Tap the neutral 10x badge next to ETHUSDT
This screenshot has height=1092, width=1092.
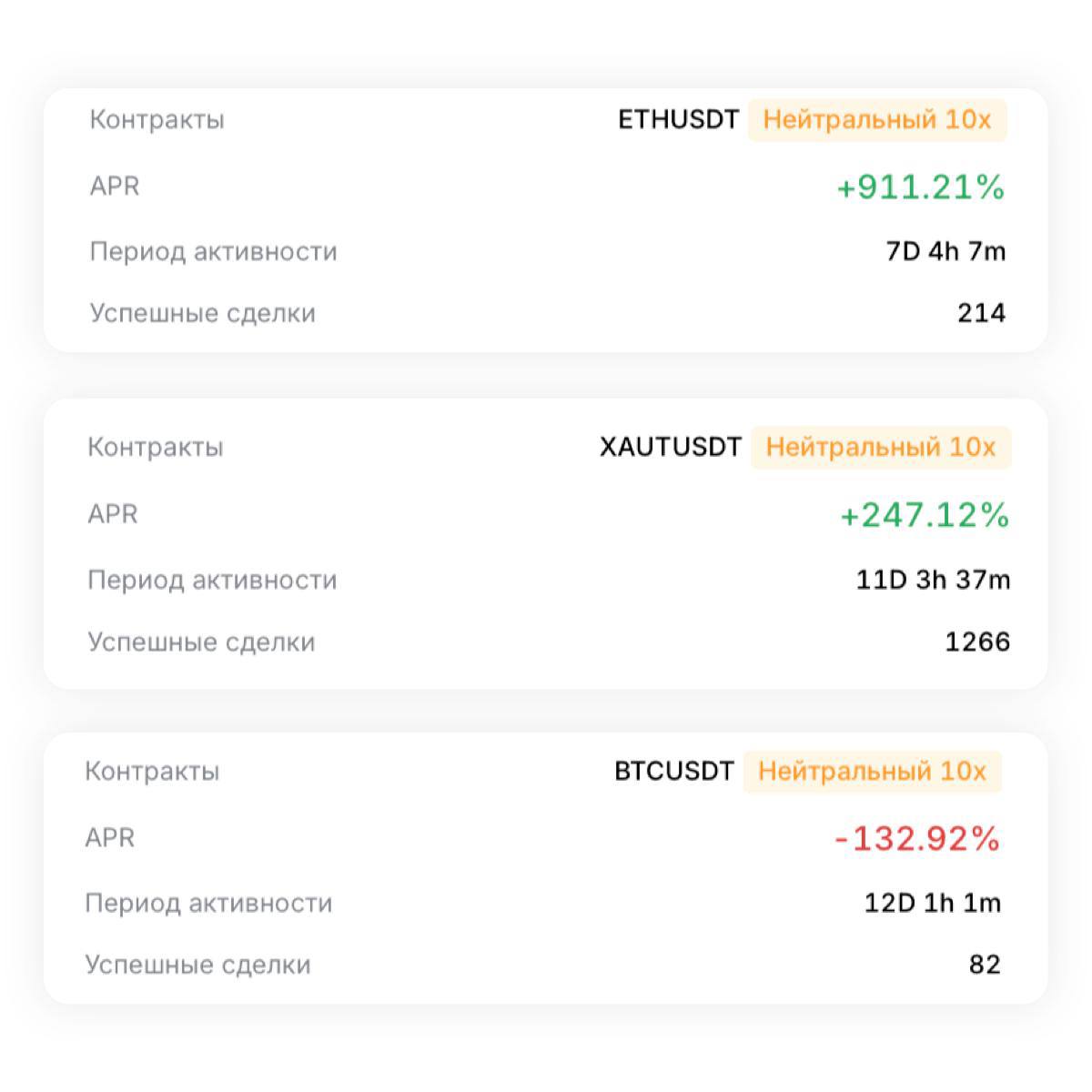pos(877,120)
